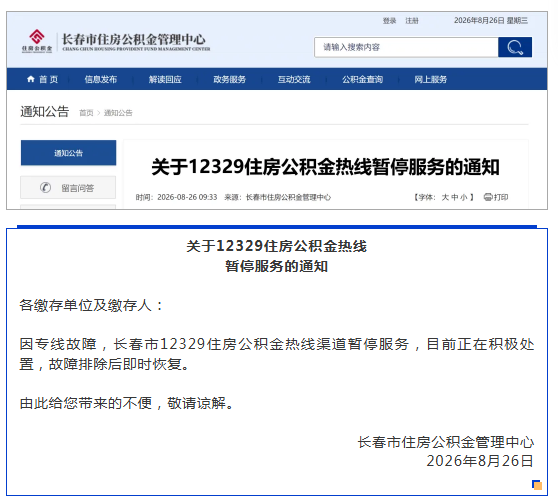Click the home icon in navigation bar
Viewport: 558px width, 504px height.
click(x=31, y=79)
